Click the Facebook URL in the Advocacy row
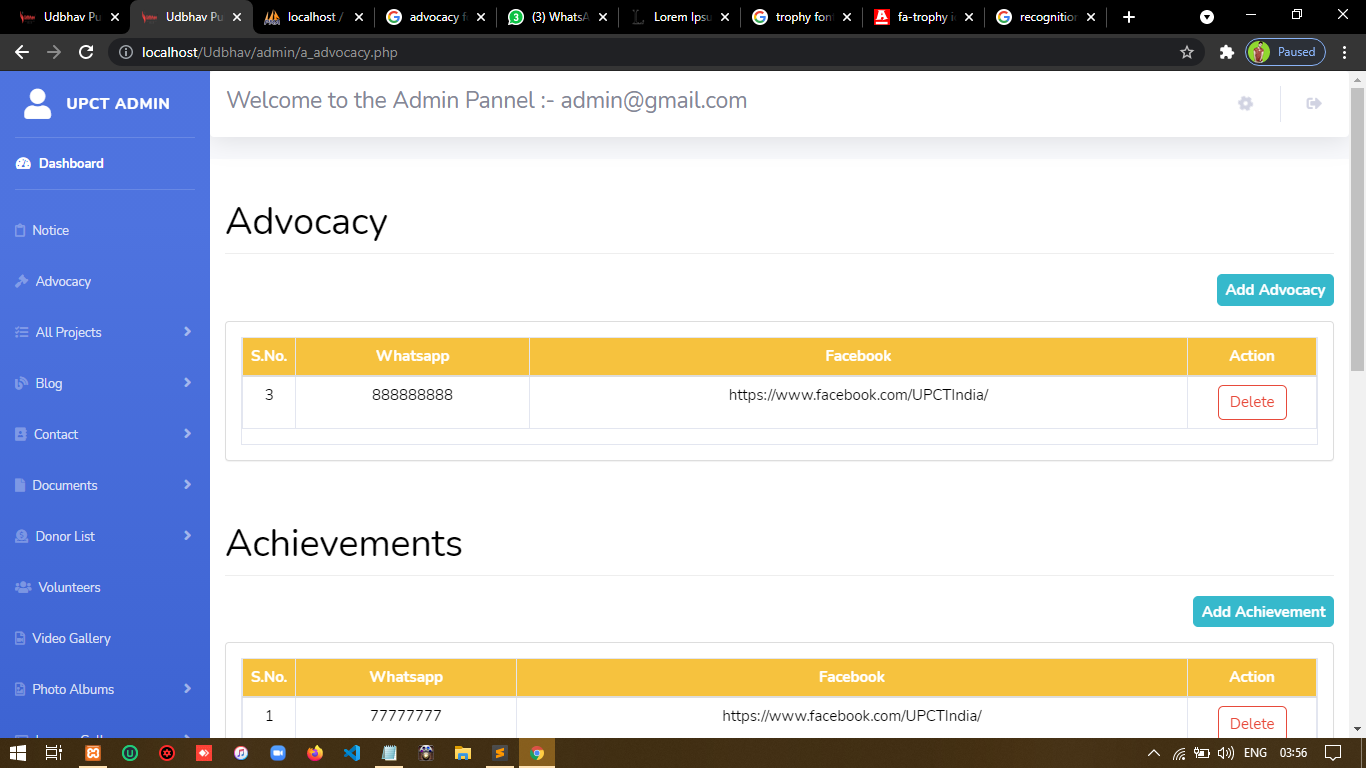This screenshot has height=768, width=1366. (858, 395)
